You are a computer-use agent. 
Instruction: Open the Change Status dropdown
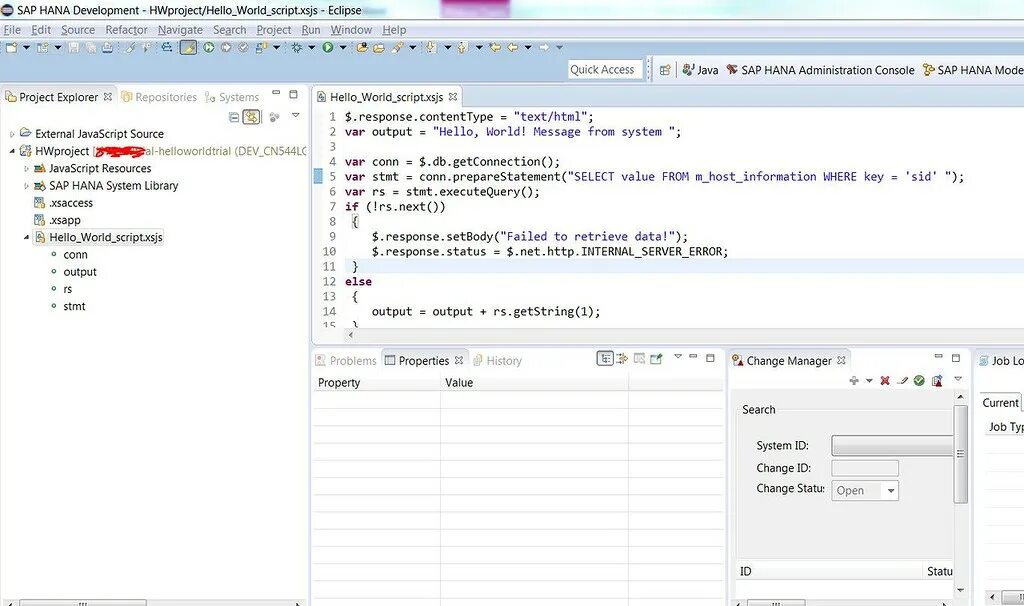865,490
